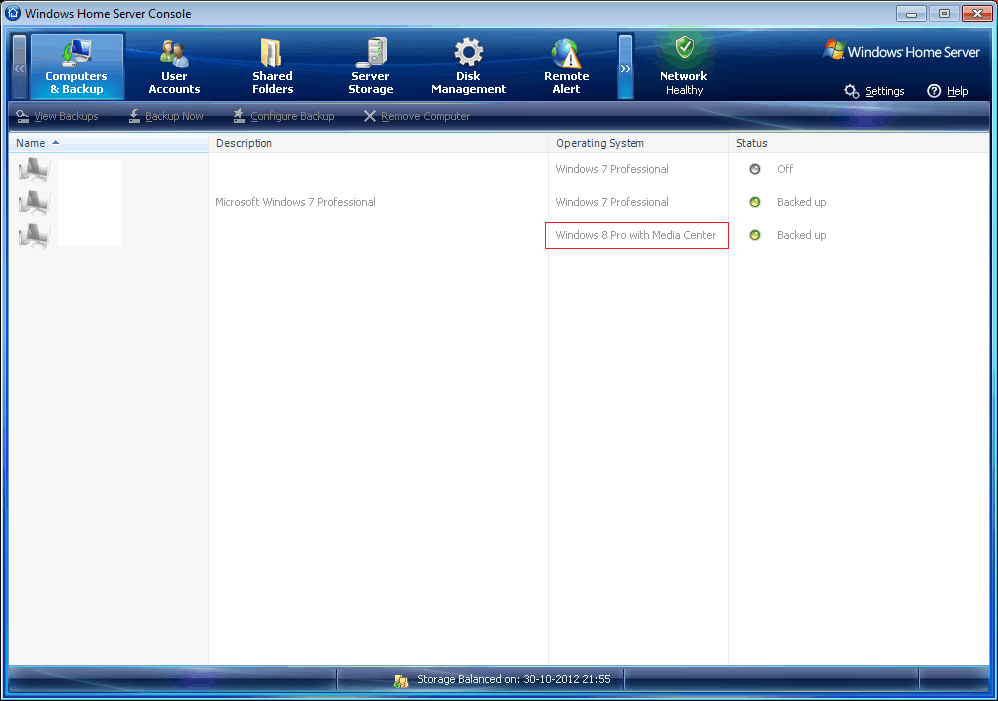Screen dimensions: 998x701
Task: Click the Configure Backup icon
Action: tap(239, 116)
